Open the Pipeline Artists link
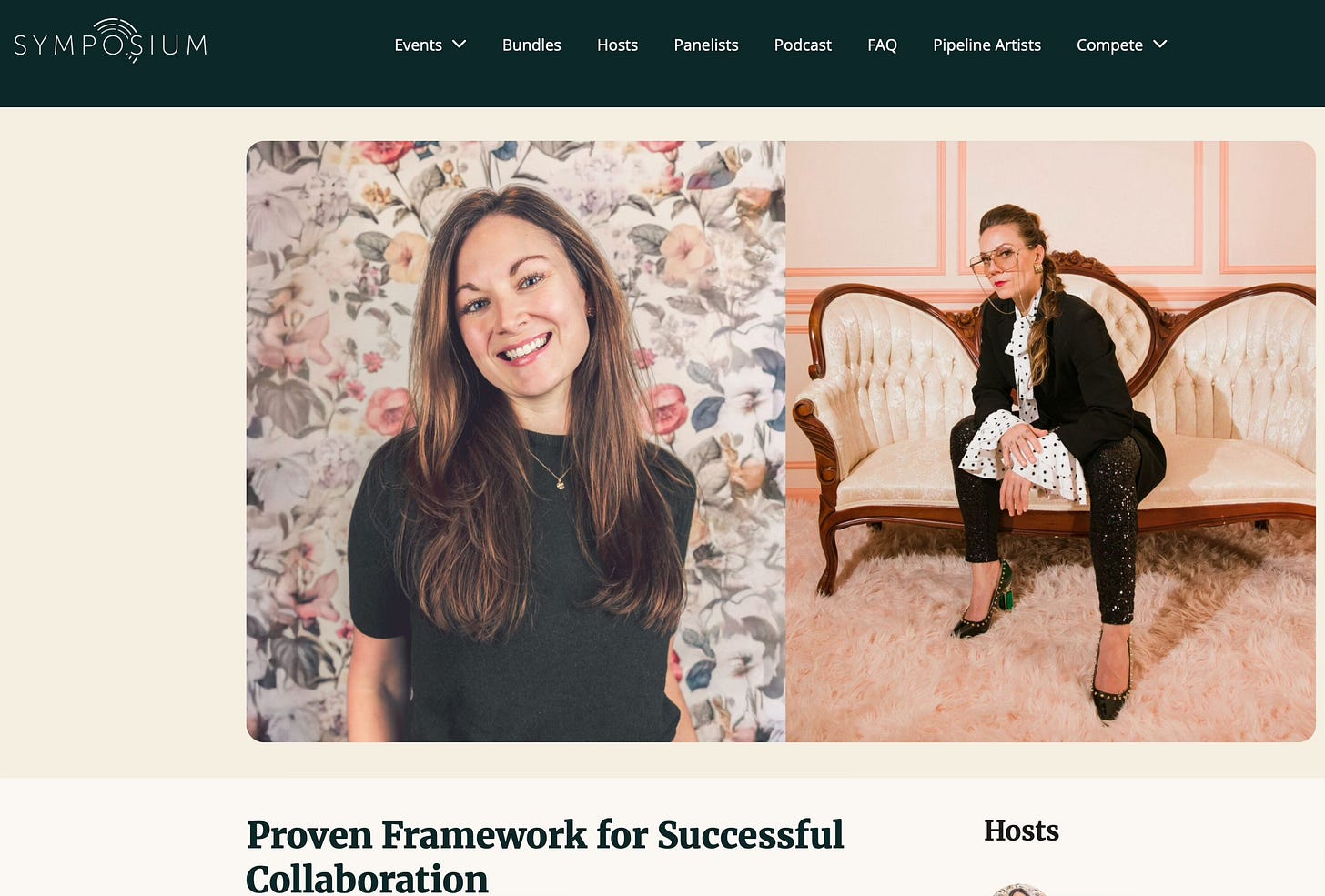 [x=986, y=45]
